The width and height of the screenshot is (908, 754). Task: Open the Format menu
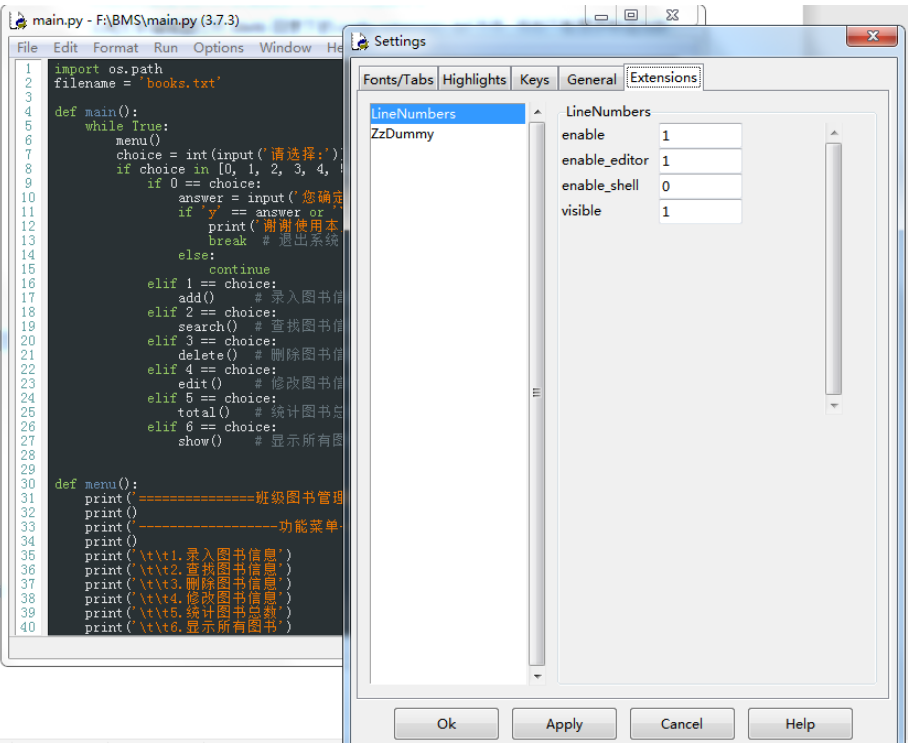point(116,47)
